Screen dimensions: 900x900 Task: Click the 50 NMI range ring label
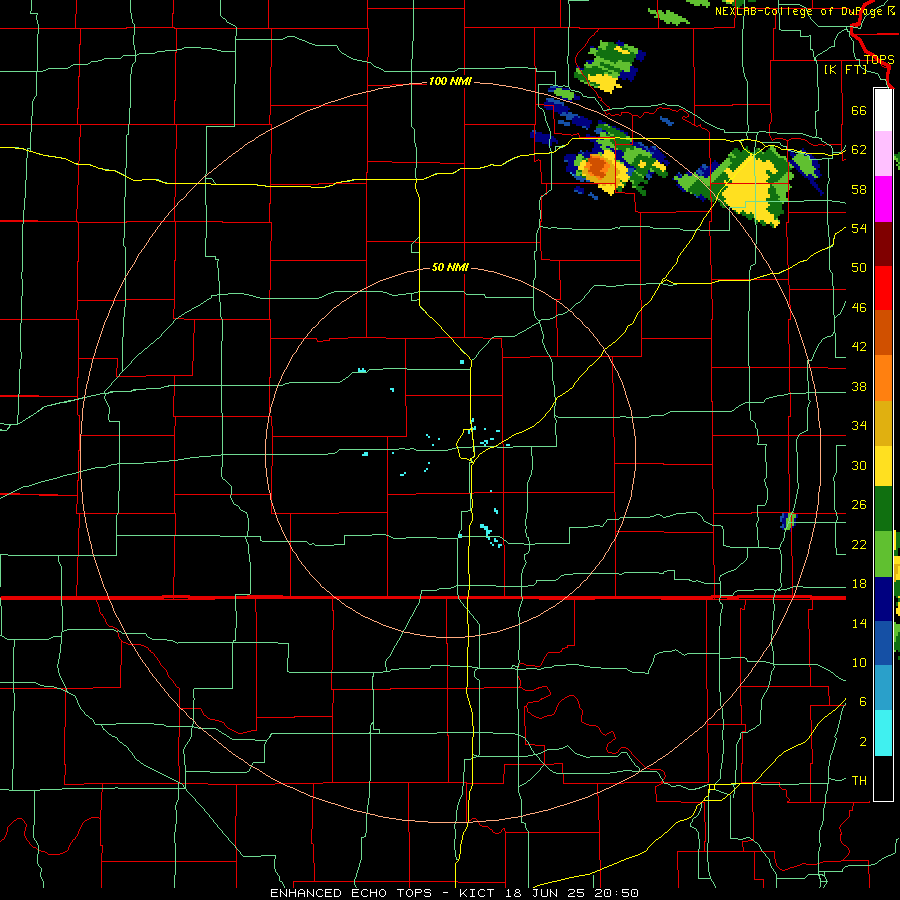(450, 267)
